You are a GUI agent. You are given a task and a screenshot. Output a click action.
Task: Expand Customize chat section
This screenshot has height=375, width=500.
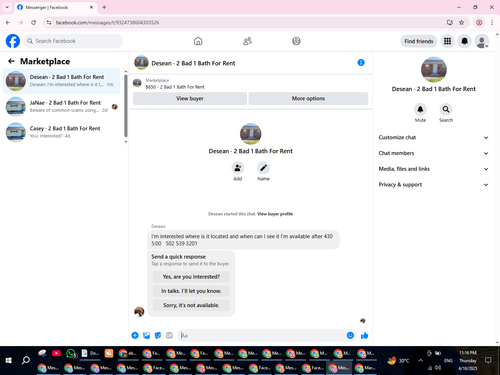coord(434,137)
